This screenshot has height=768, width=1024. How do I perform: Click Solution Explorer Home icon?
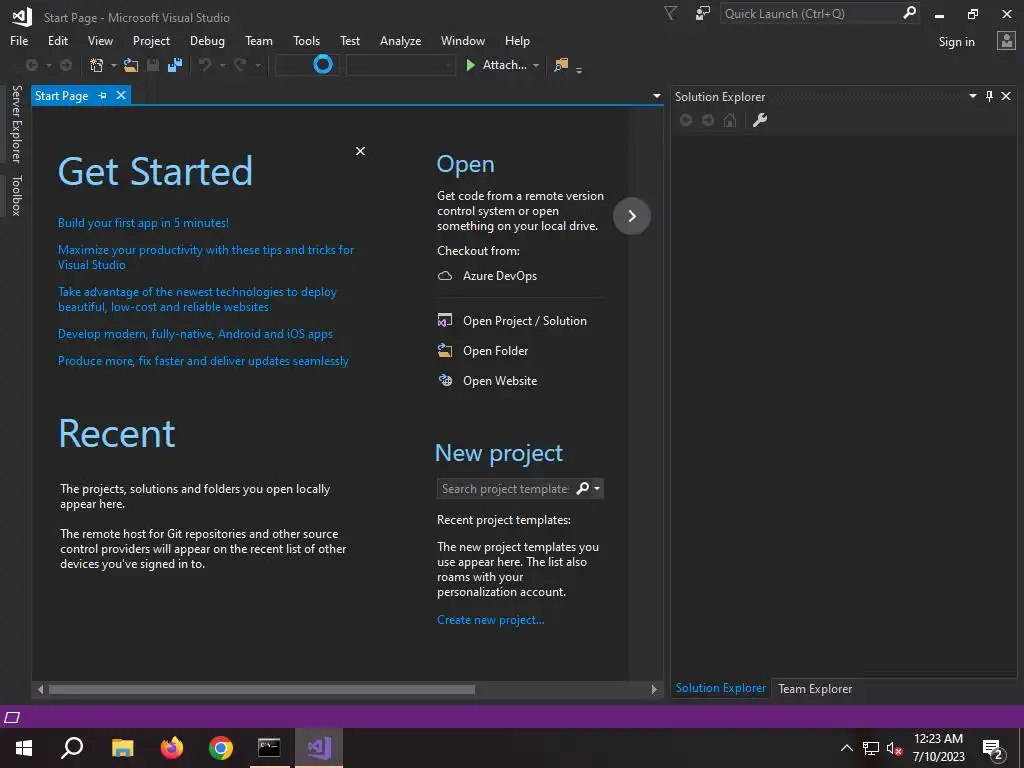[730, 120]
